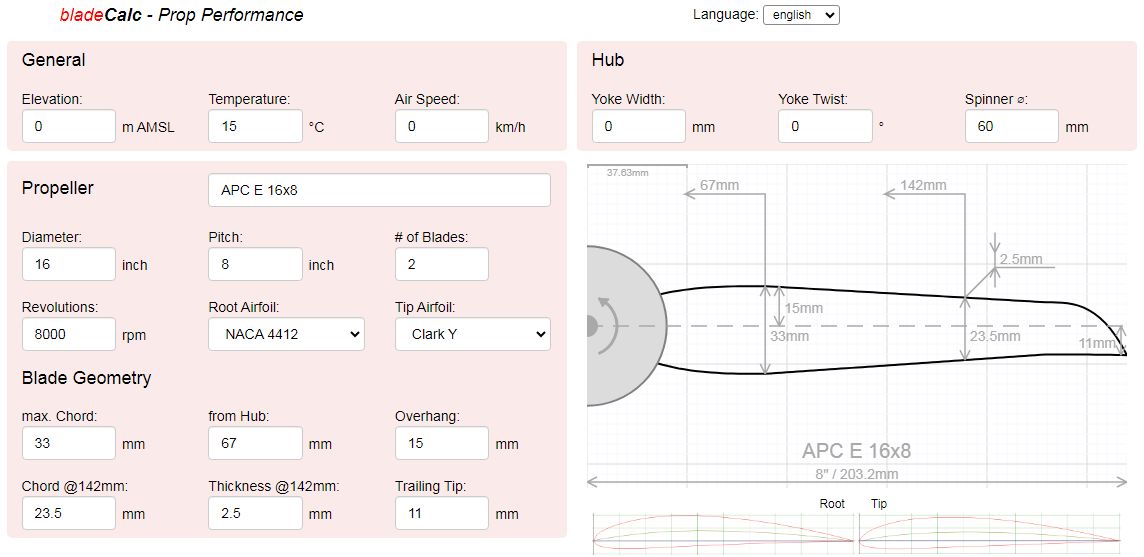The height and width of the screenshot is (557, 1144).
Task: Click the Hub section heading
Action: pyautogui.click(x=608, y=60)
